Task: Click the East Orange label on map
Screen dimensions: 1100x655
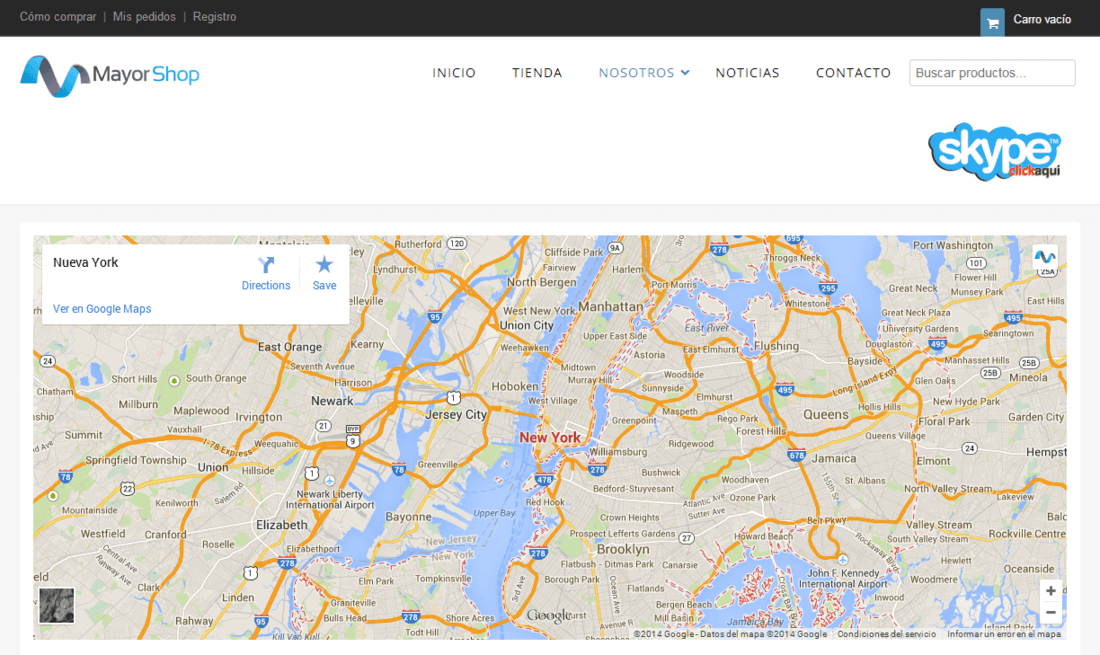Action: 290,346
